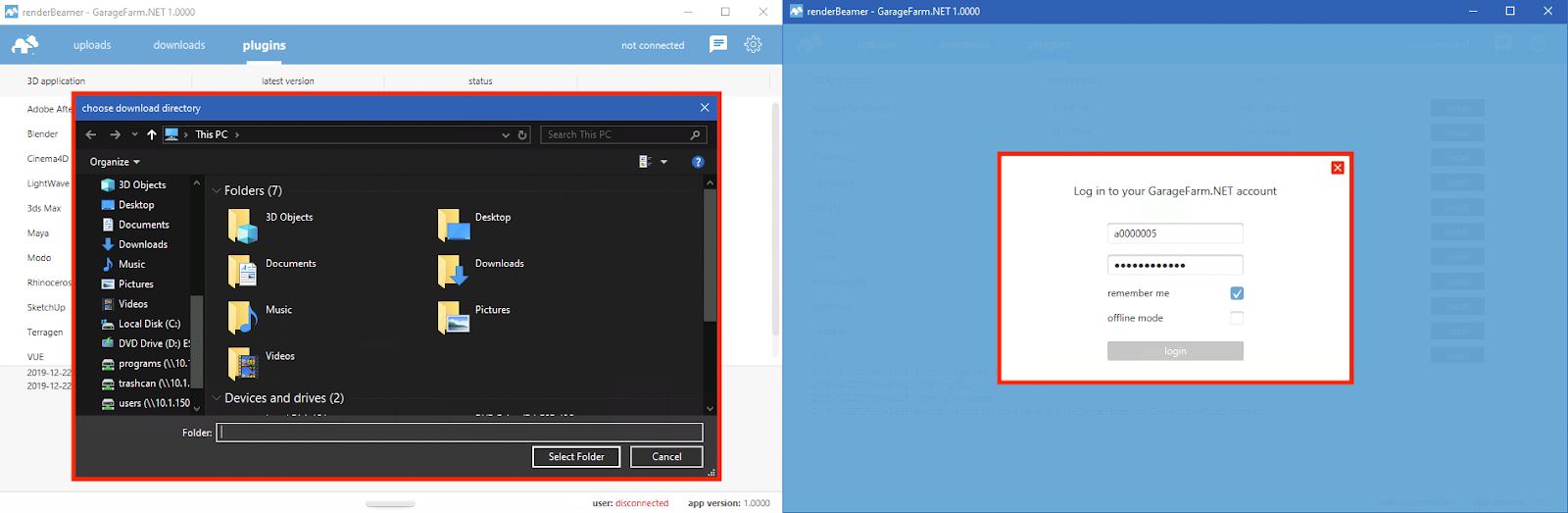Screen dimensions: 1568x513
Task: Click Blender in the 3D application list
Action: (42, 133)
